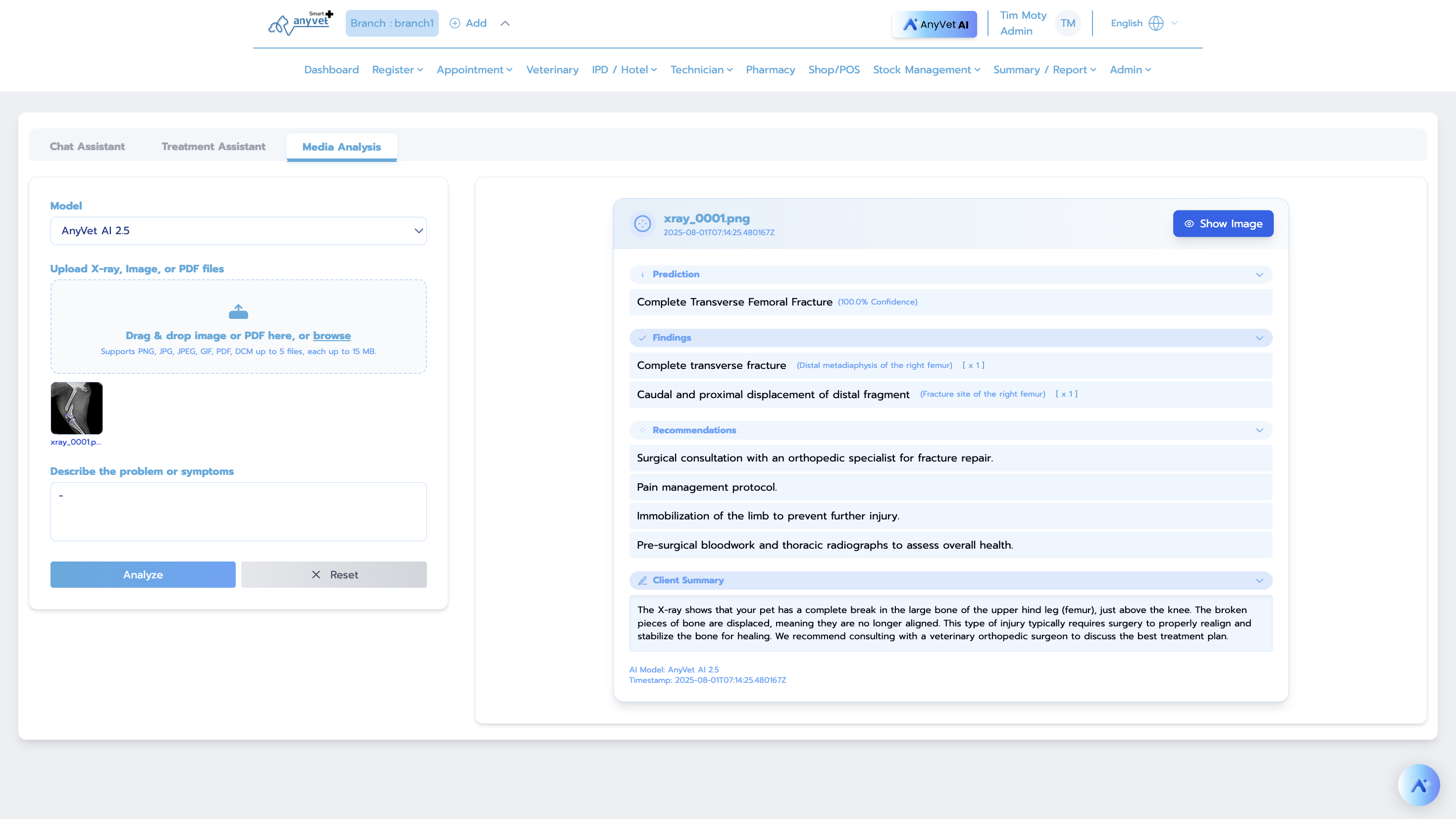This screenshot has height=819, width=1456.
Task: Collapse the Client Summary section
Action: pyautogui.click(x=1259, y=580)
